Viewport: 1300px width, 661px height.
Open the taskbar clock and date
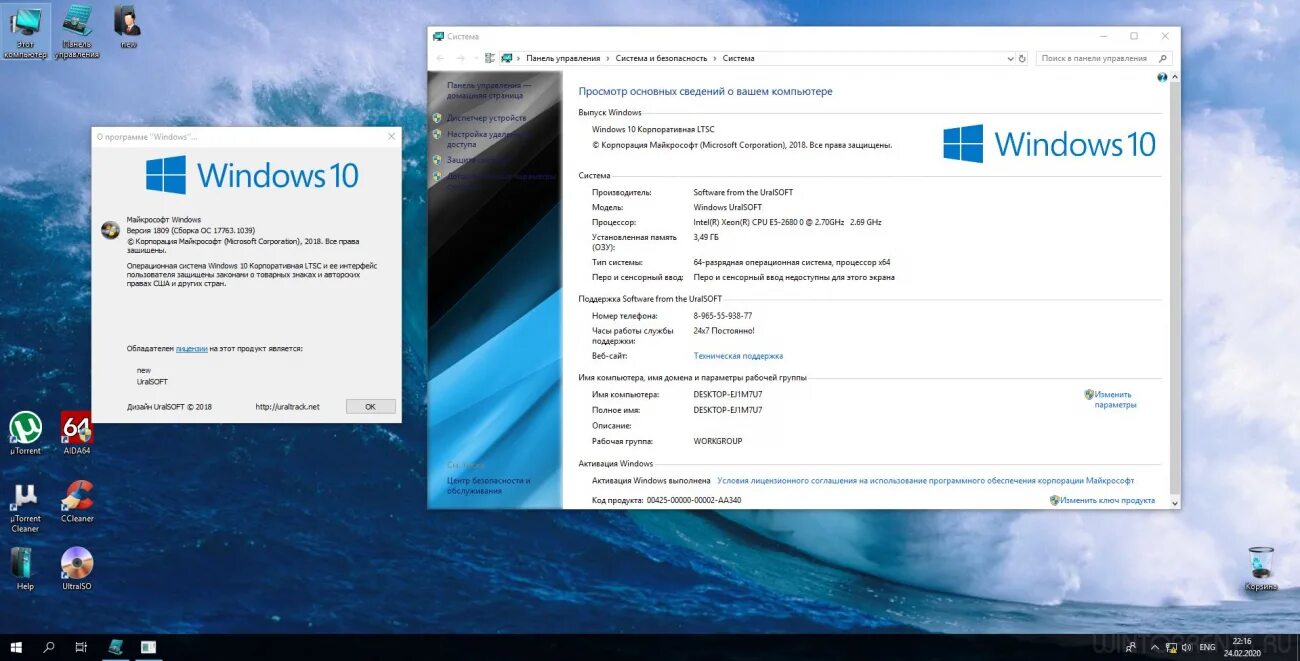tap(1242, 647)
